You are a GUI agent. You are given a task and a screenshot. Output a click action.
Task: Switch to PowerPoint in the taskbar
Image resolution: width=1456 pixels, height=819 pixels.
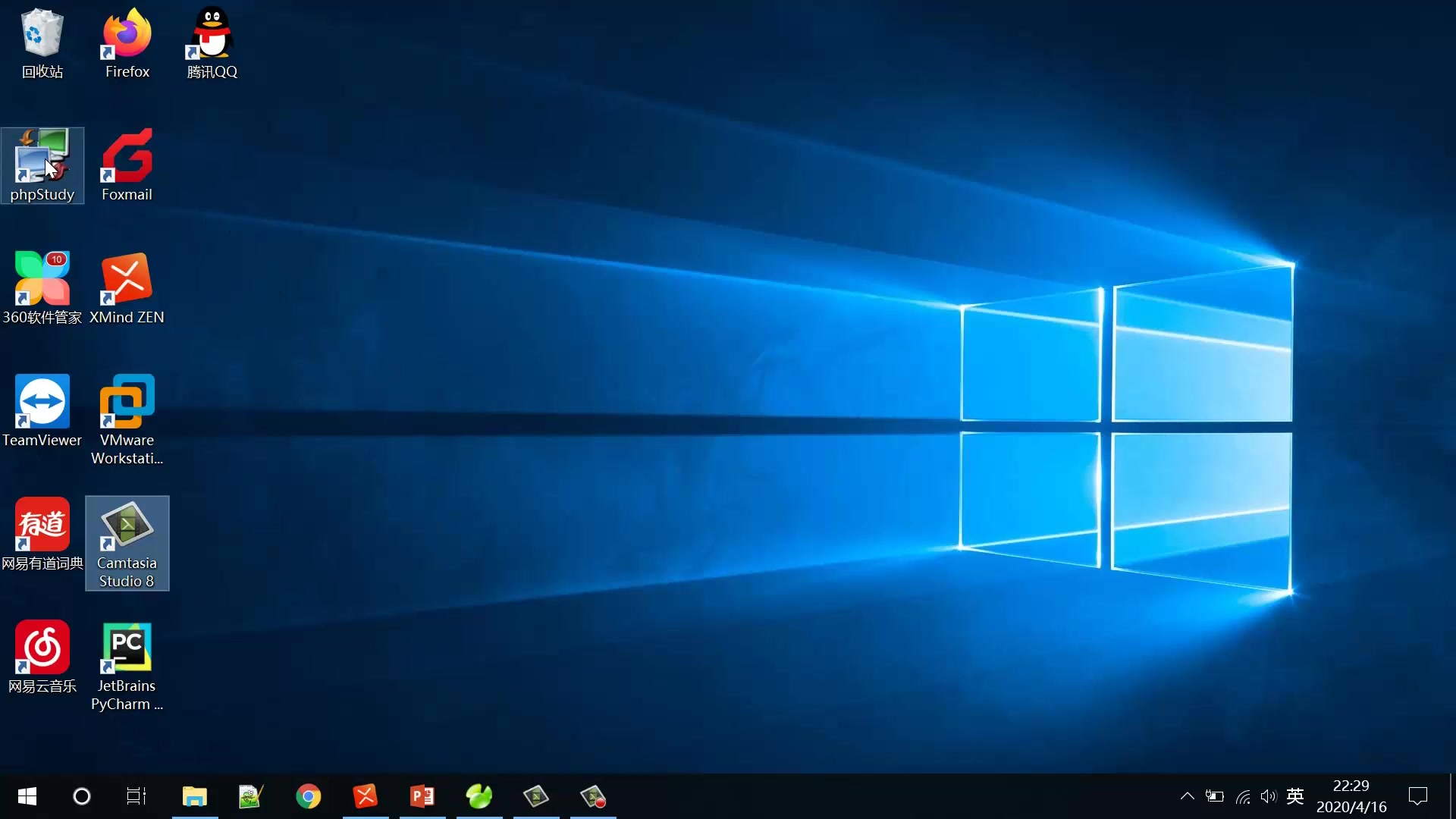point(422,796)
